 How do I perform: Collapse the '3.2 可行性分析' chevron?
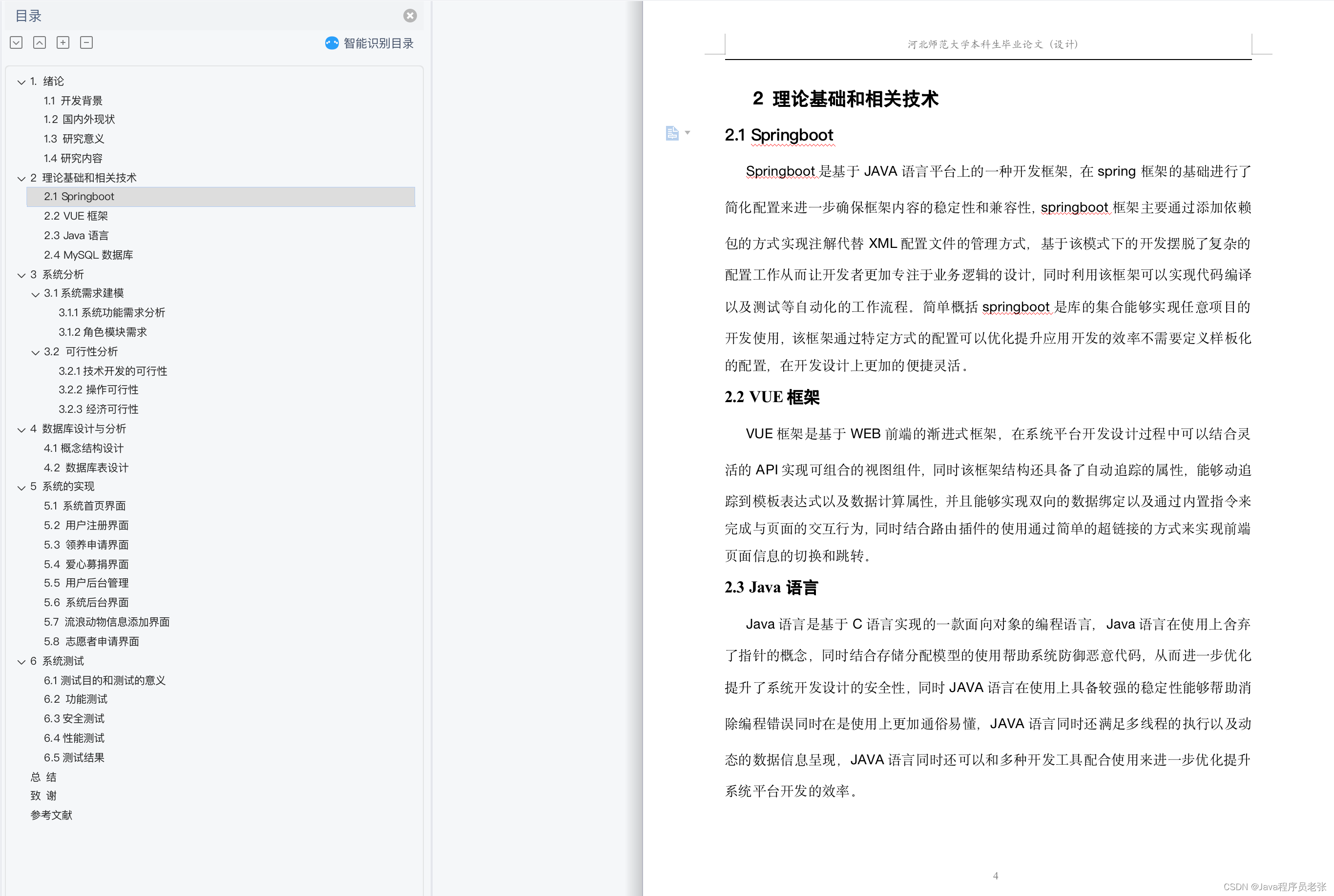[x=36, y=352]
